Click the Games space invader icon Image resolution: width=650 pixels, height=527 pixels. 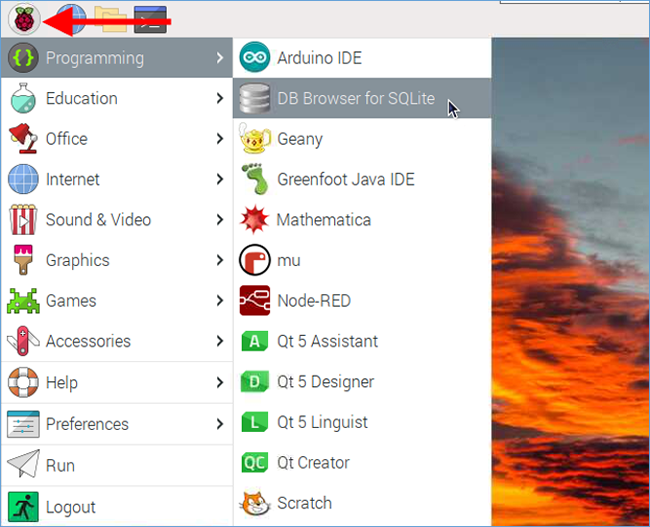point(23,301)
